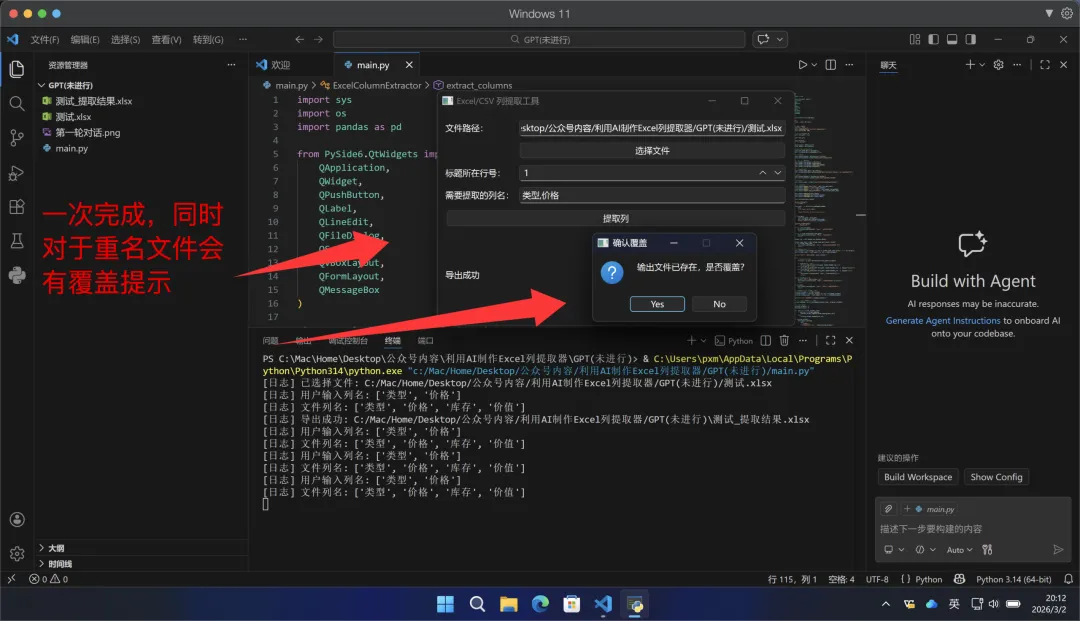Viewport: 1080px width, 621px height.
Task: Open the Explorer view in activity bar
Action: 17,69
